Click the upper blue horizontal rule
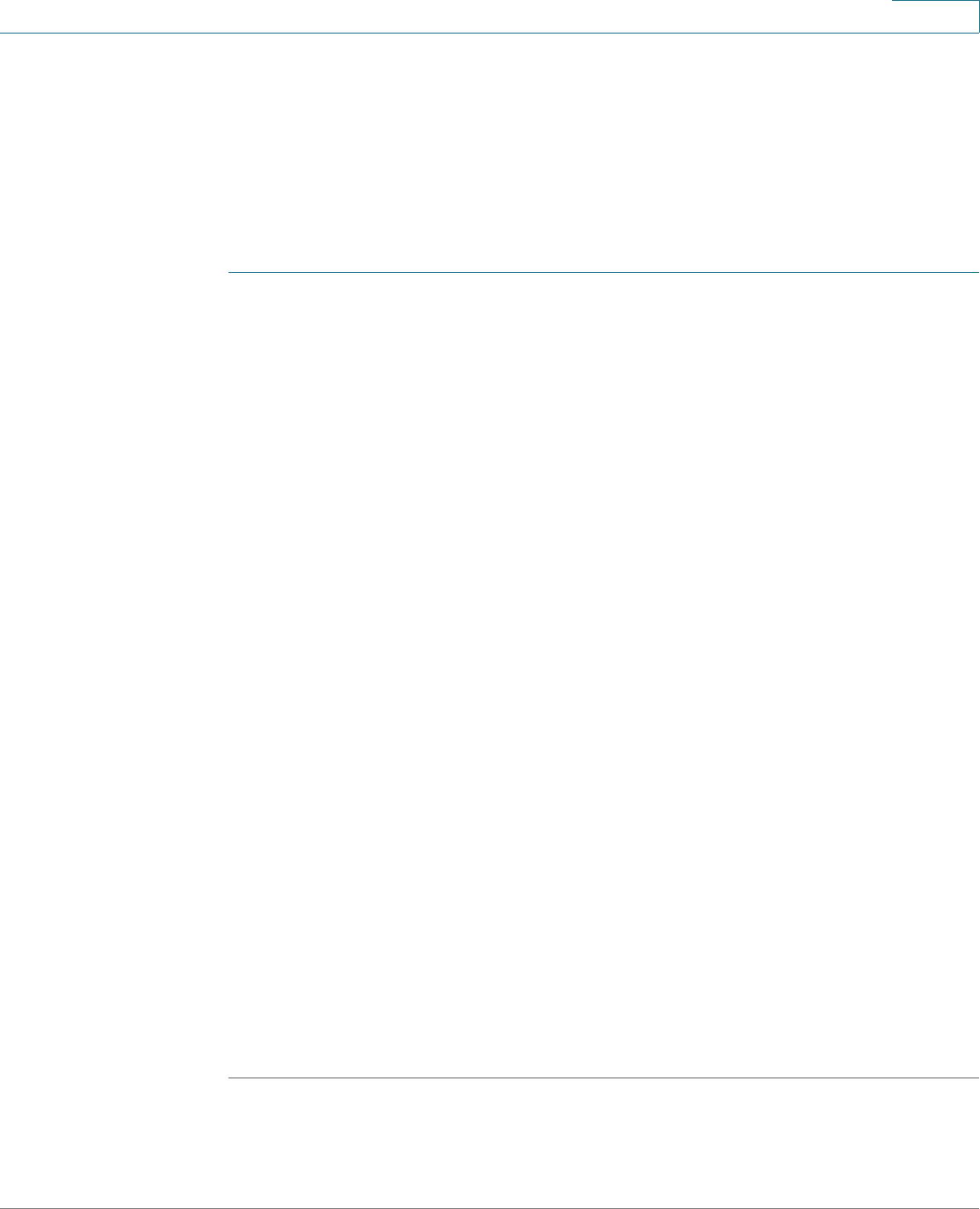 603,272
